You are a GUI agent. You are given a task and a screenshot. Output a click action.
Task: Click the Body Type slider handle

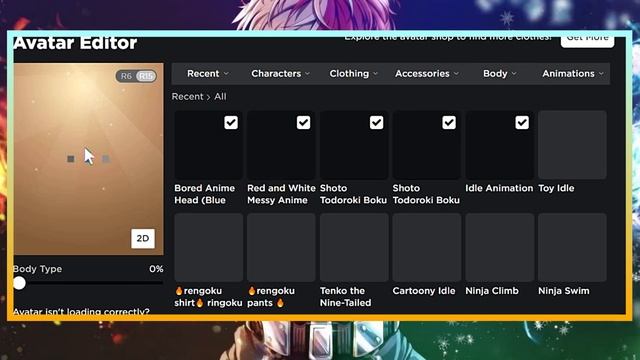[x=19, y=283]
